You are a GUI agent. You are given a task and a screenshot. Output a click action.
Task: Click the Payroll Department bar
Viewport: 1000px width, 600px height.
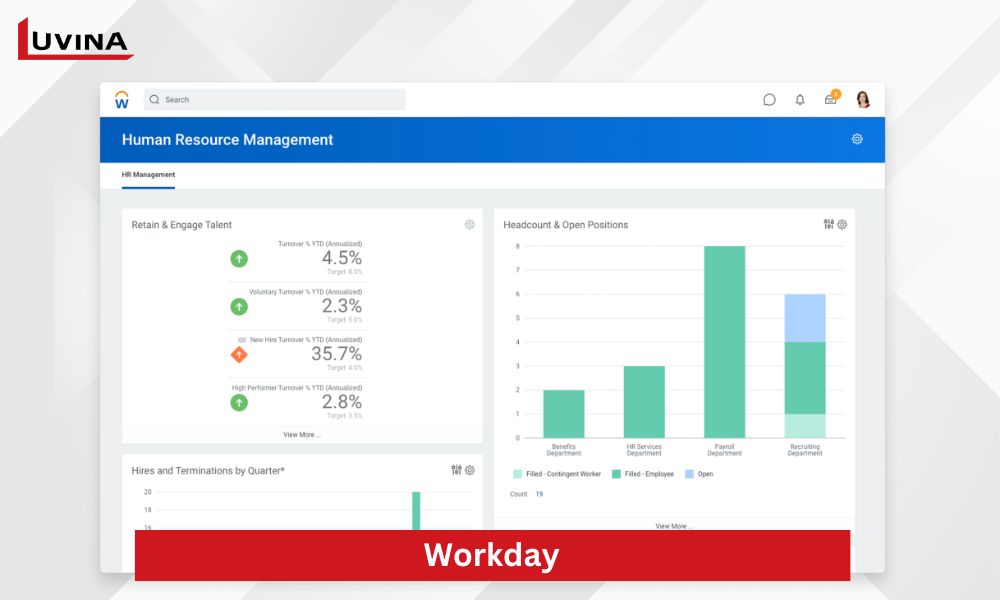[724, 342]
